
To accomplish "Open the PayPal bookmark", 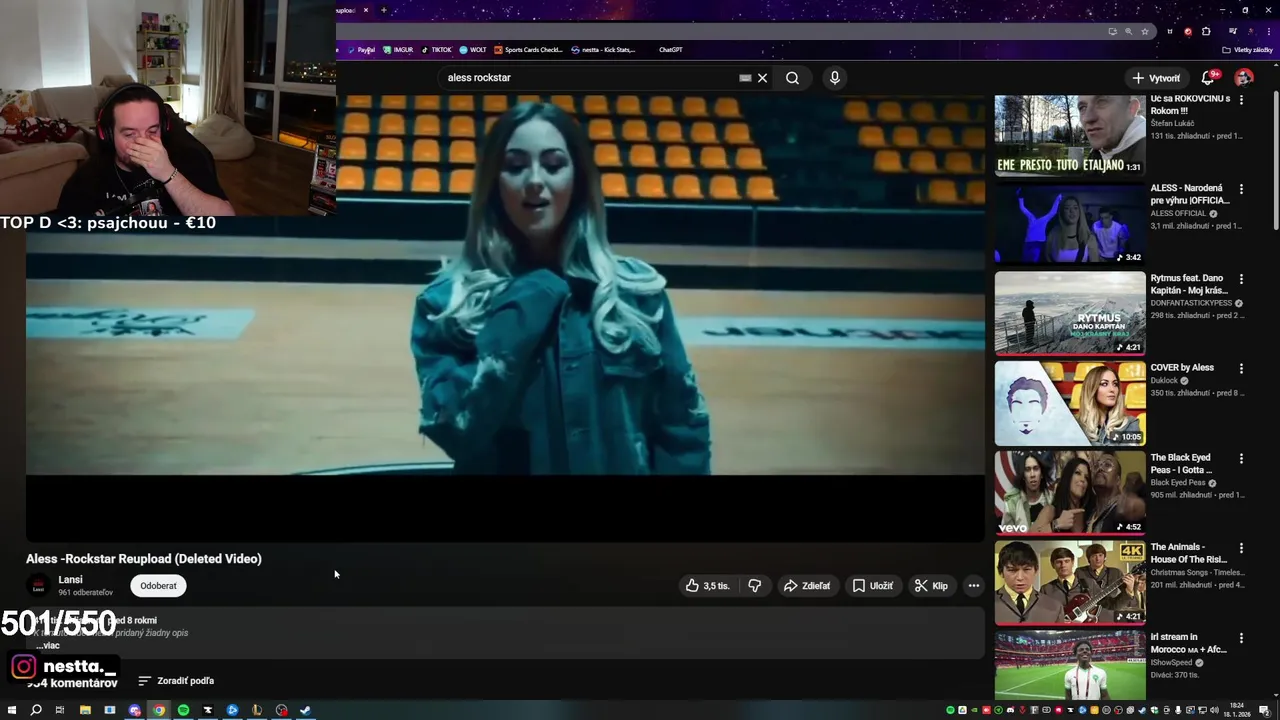I will click(x=361, y=50).
